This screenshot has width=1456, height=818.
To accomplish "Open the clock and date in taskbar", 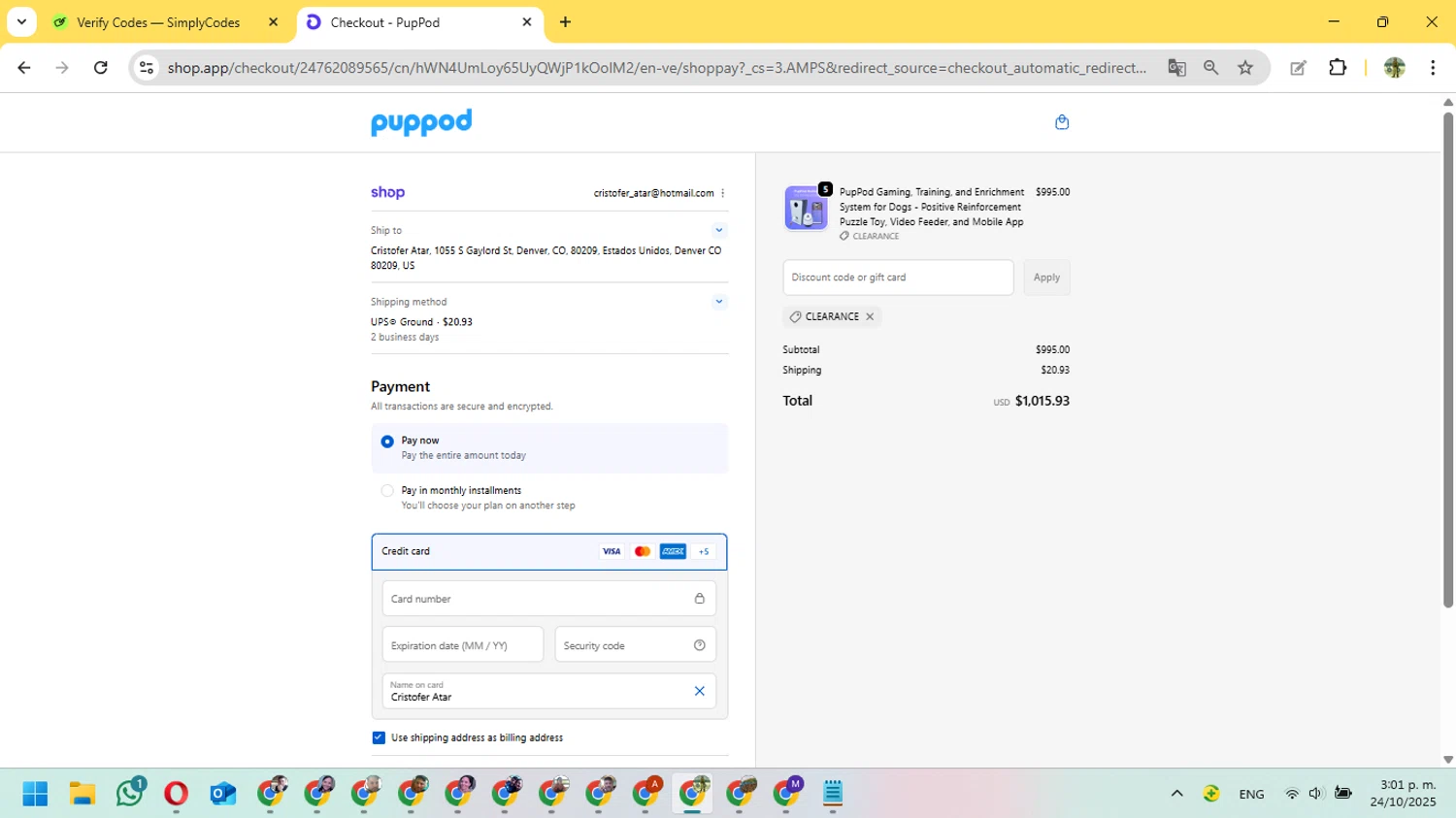I will click(x=1404, y=794).
